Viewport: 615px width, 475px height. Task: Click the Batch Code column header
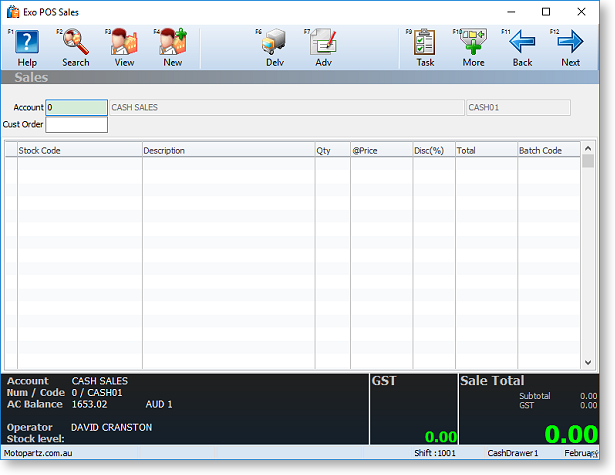click(547, 150)
